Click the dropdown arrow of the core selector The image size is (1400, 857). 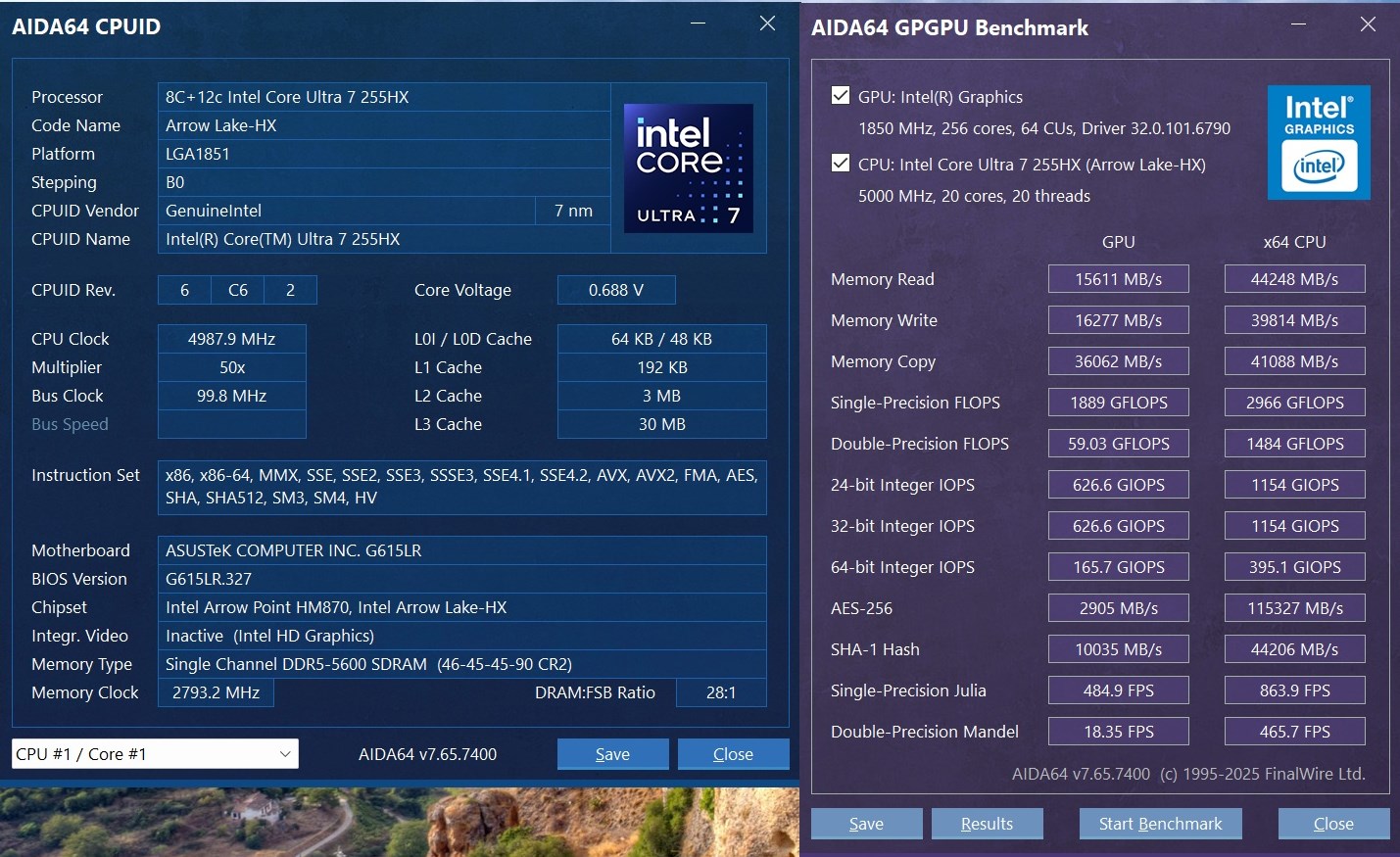point(285,754)
